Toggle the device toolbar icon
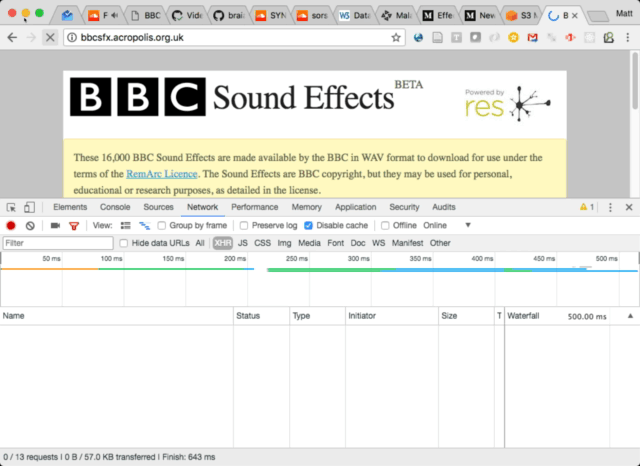 tap(29, 207)
